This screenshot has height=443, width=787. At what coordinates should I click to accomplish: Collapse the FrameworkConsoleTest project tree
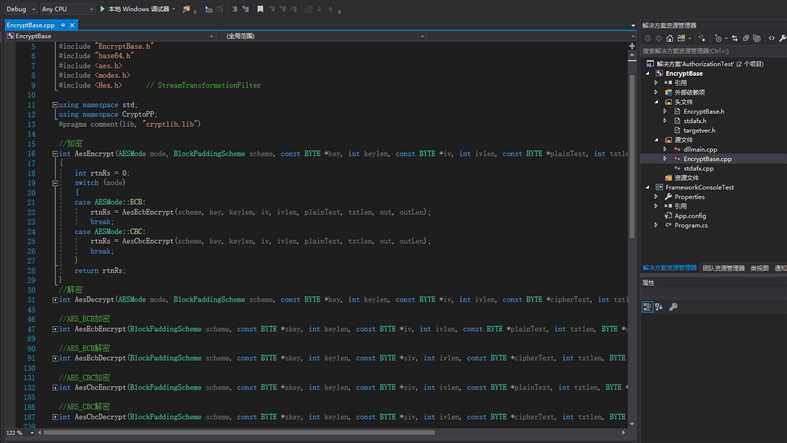pyautogui.click(x=648, y=187)
